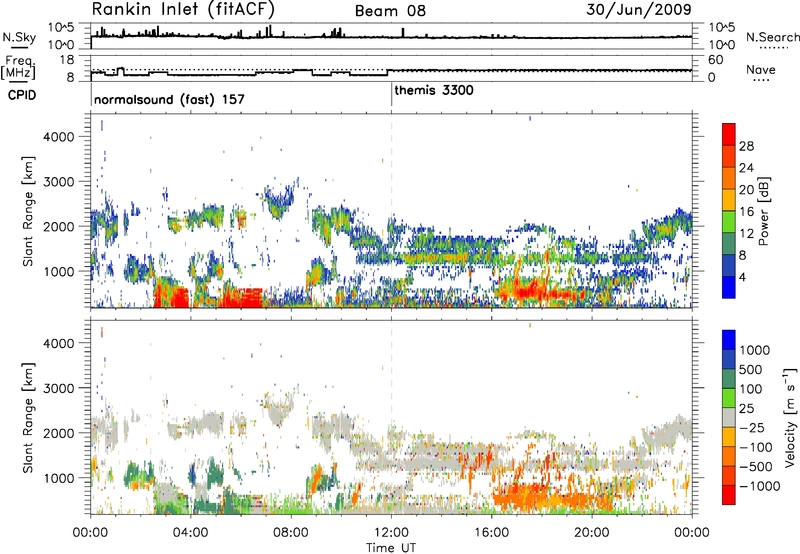Select the "Velocity [m s⁻¹]" colorbar title

click(790, 418)
